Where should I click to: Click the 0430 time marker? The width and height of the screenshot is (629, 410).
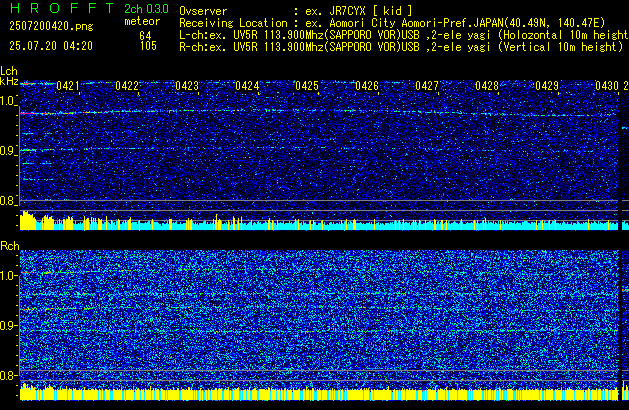point(607,86)
